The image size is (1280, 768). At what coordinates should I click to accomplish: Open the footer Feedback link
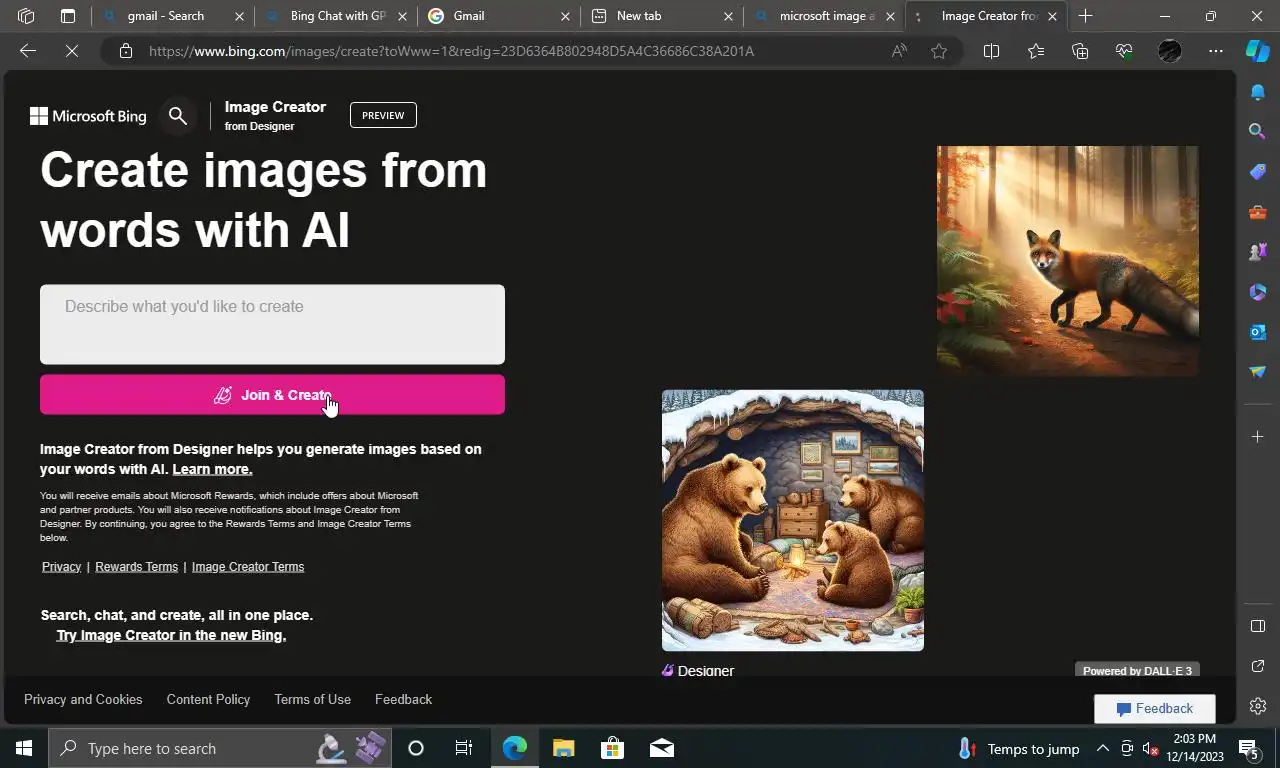click(403, 699)
